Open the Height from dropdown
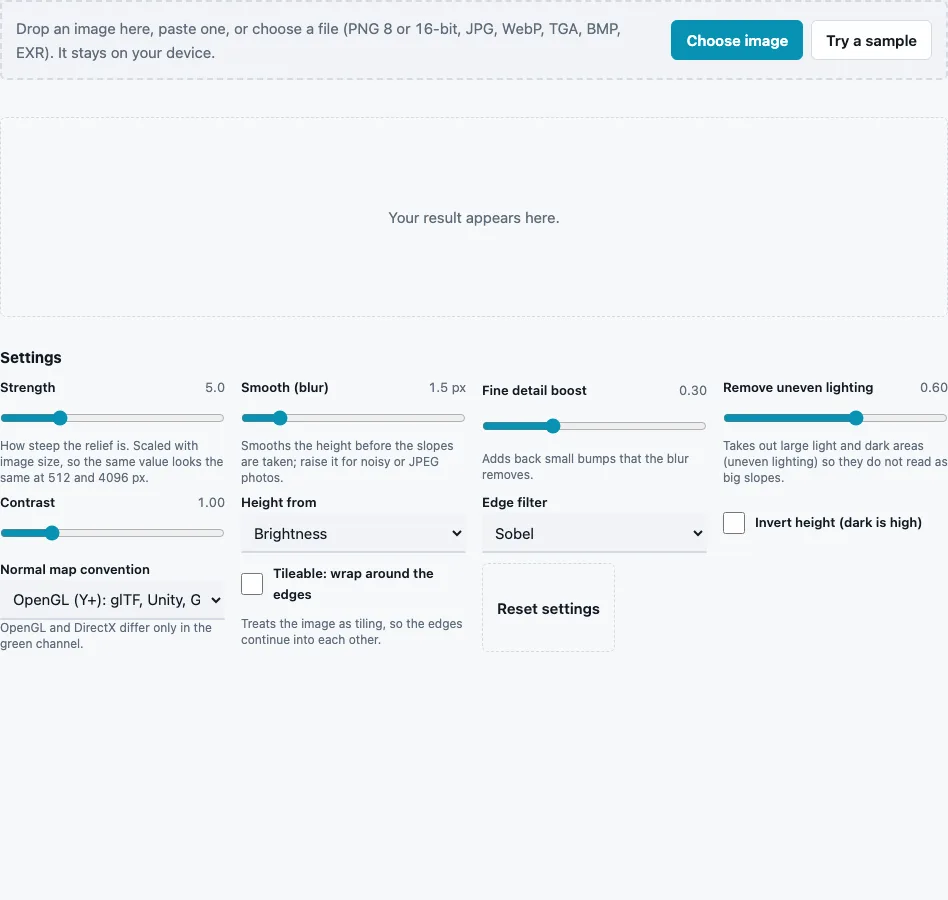 click(x=353, y=534)
